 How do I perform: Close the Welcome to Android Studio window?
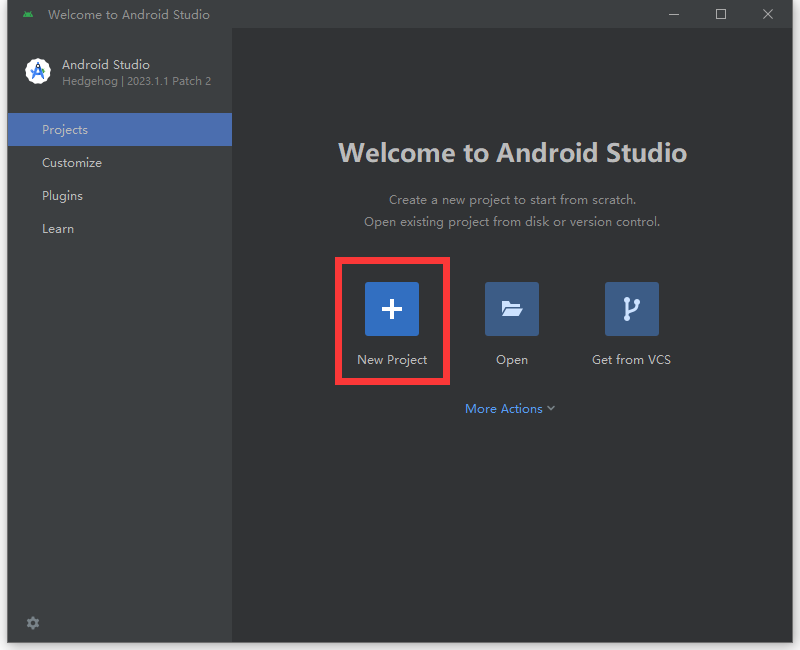[768, 14]
